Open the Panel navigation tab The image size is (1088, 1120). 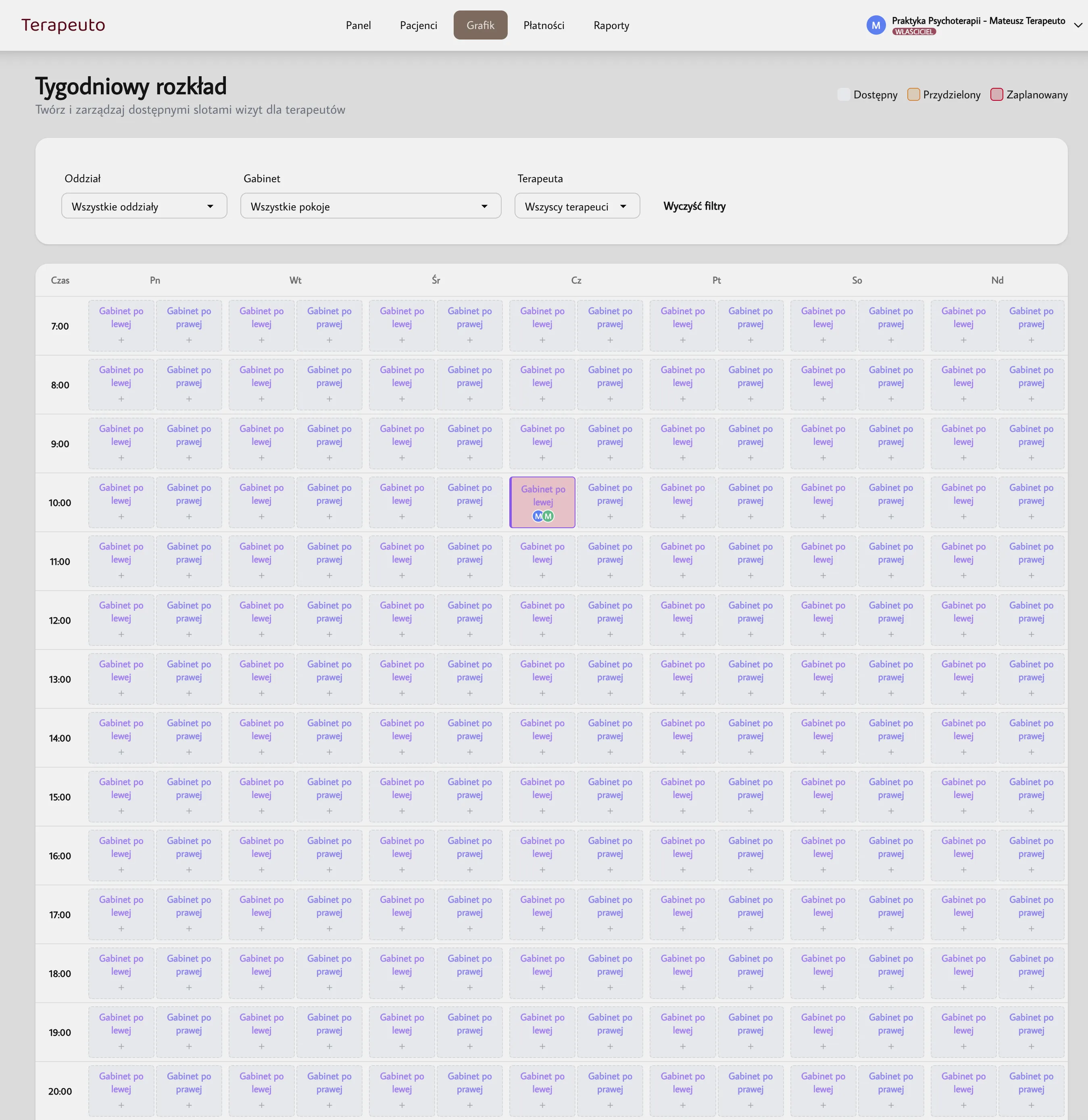(x=358, y=25)
